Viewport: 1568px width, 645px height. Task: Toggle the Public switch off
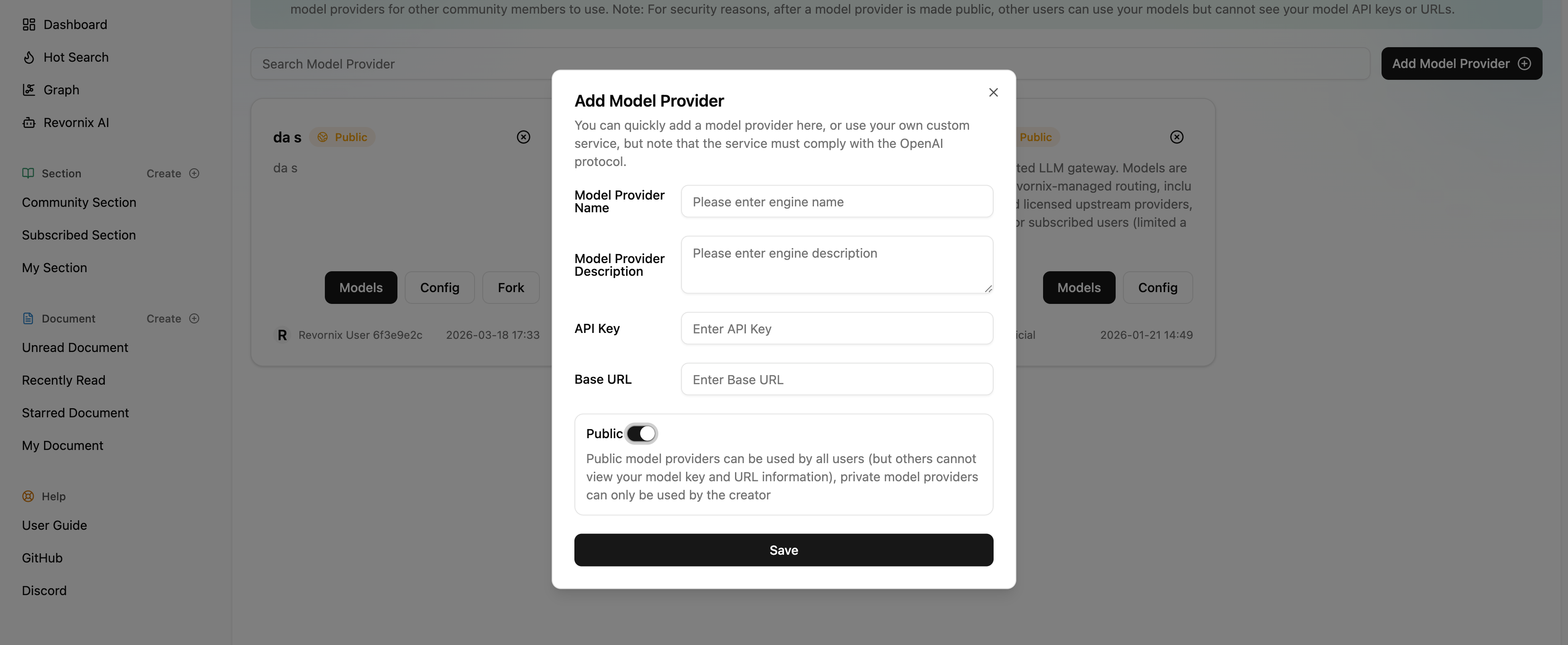pos(641,434)
